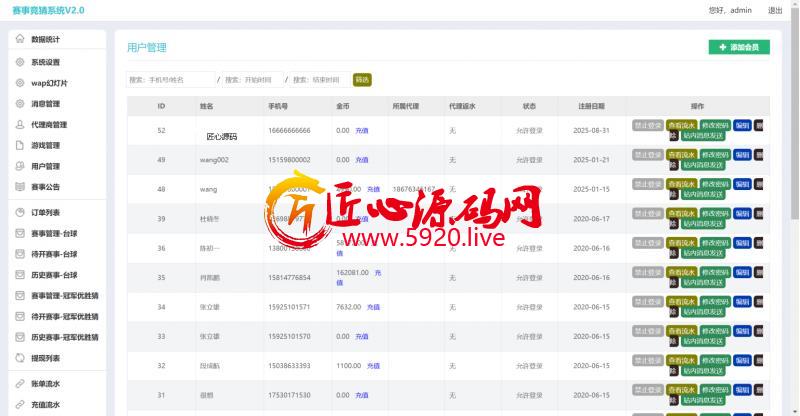Click the 系统设置 gear icon
800x416 pixels.
20,62
